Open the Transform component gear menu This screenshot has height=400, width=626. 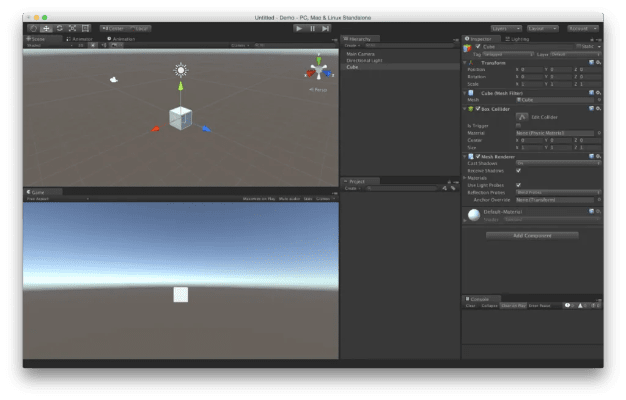(x=598, y=62)
